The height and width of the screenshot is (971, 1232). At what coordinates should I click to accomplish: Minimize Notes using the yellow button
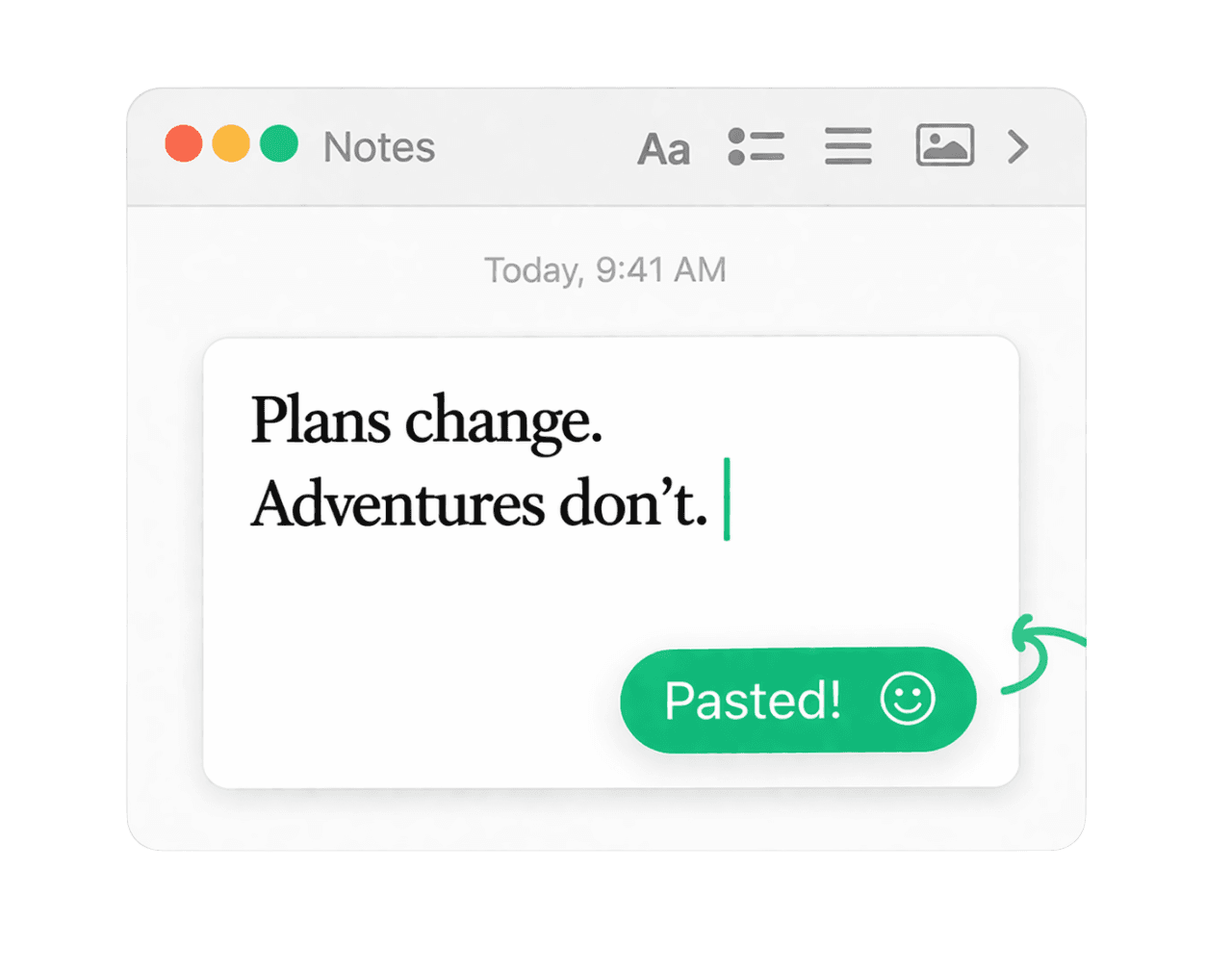click(x=231, y=144)
